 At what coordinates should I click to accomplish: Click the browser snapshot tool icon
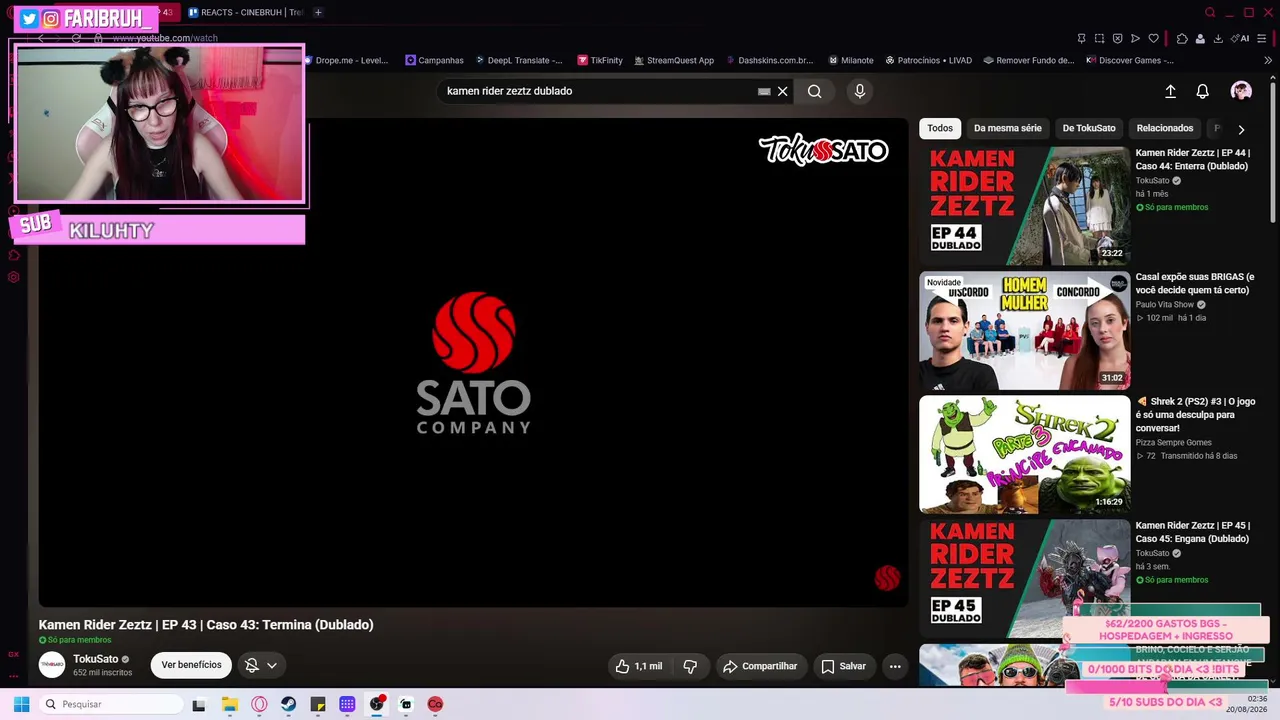click(1099, 38)
